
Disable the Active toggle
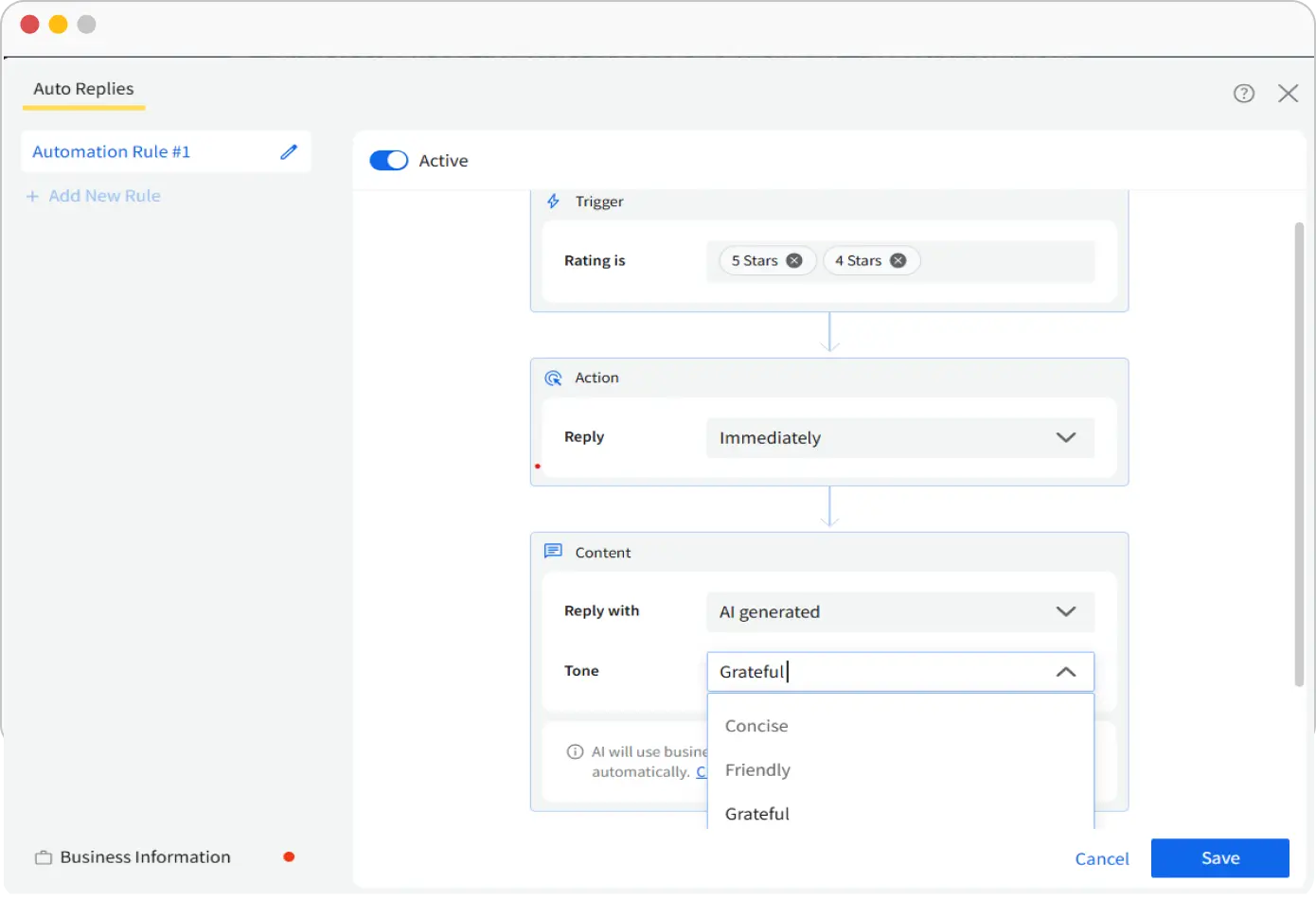388,160
